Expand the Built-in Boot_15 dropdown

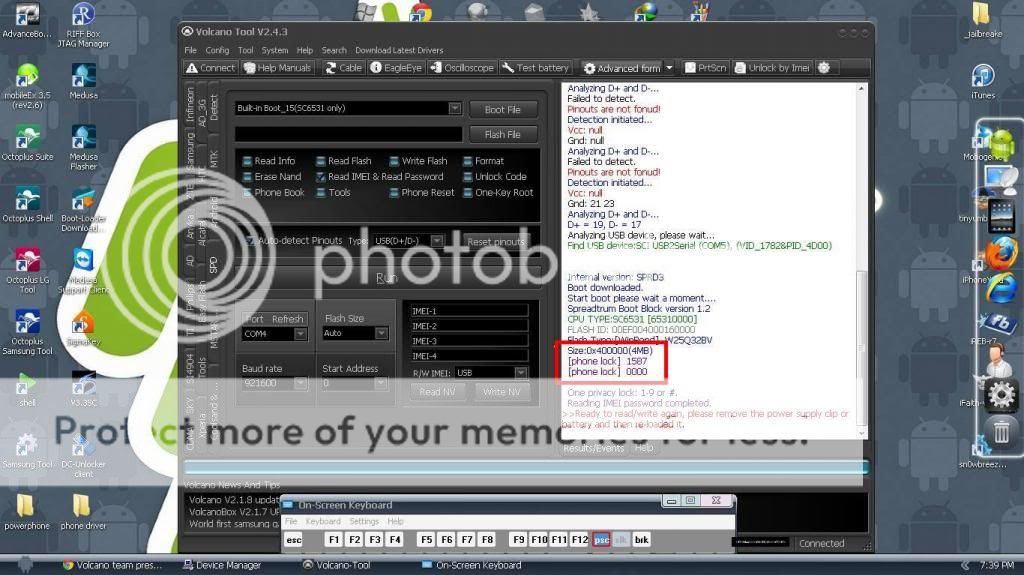[x=454, y=108]
